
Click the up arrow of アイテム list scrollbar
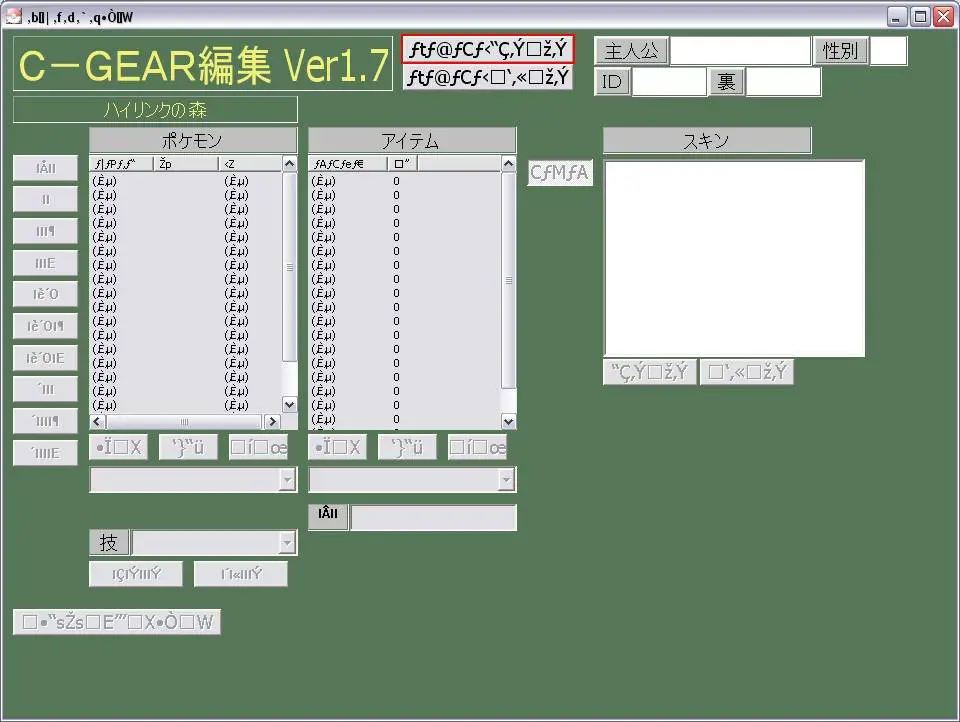(x=508, y=164)
